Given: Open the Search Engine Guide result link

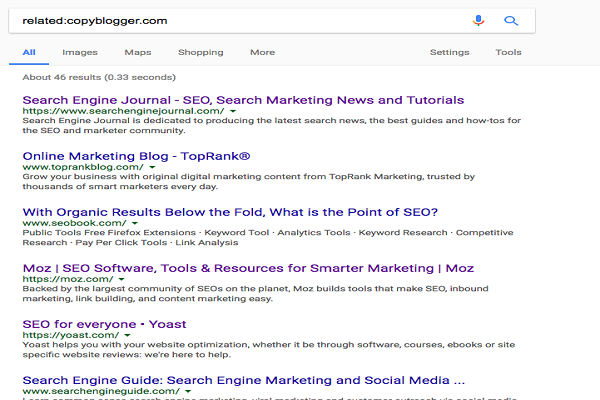Looking at the screenshot, I should point(243,380).
